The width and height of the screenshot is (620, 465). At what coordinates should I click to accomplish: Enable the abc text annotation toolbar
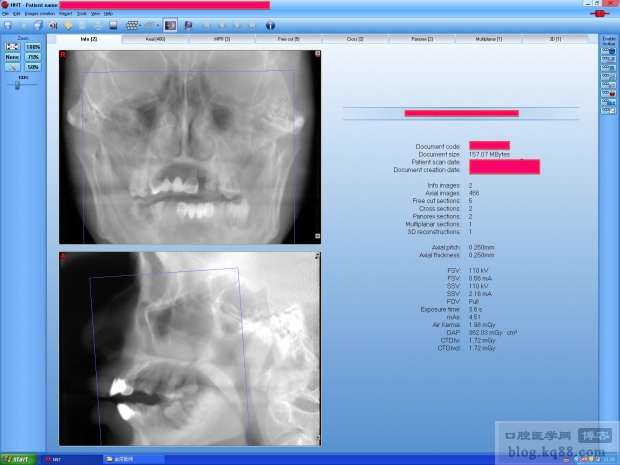point(609,102)
